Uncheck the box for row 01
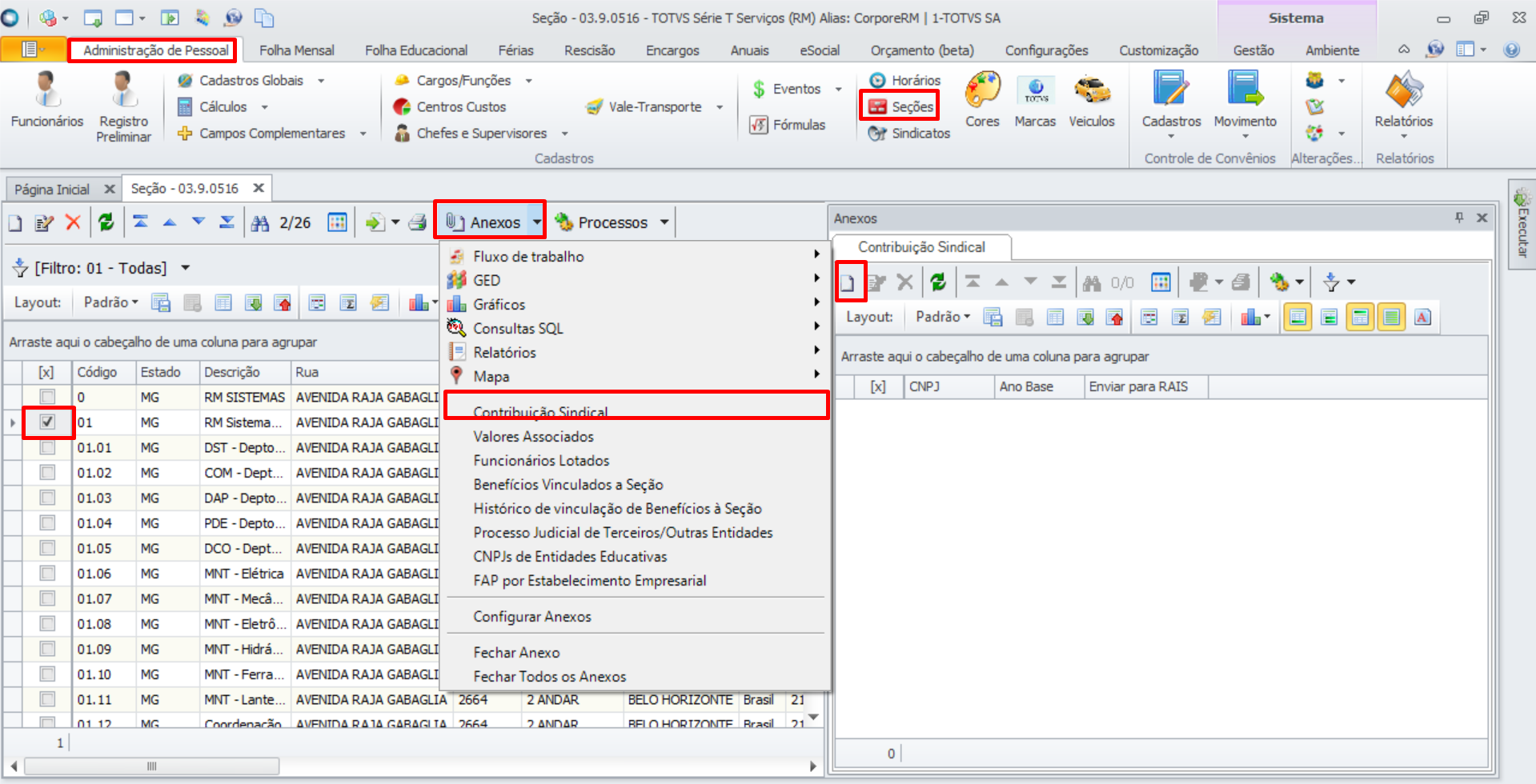 [x=47, y=422]
